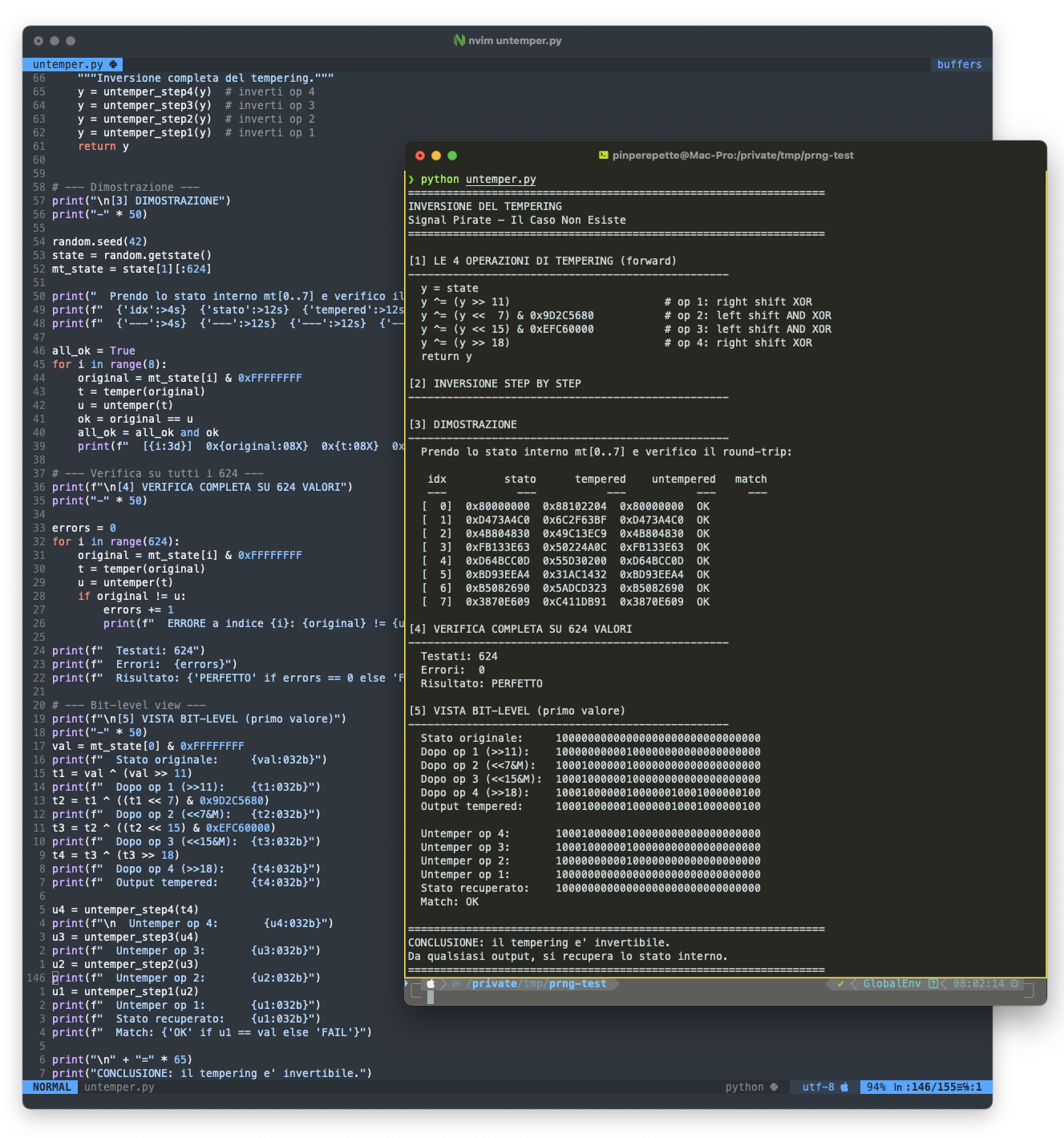Click the GlobalEnv environment label
The width and height of the screenshot is (1064, 1138).
click(891, 984)
